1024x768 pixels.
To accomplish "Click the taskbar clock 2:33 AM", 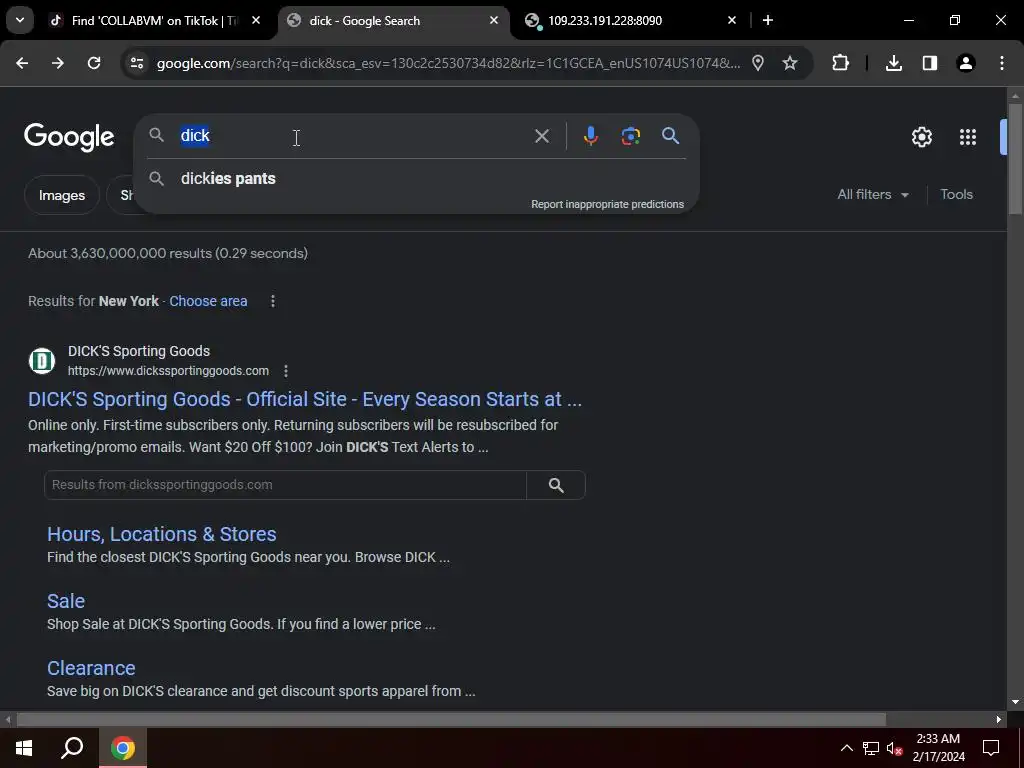I will click(x=938, y=748).
